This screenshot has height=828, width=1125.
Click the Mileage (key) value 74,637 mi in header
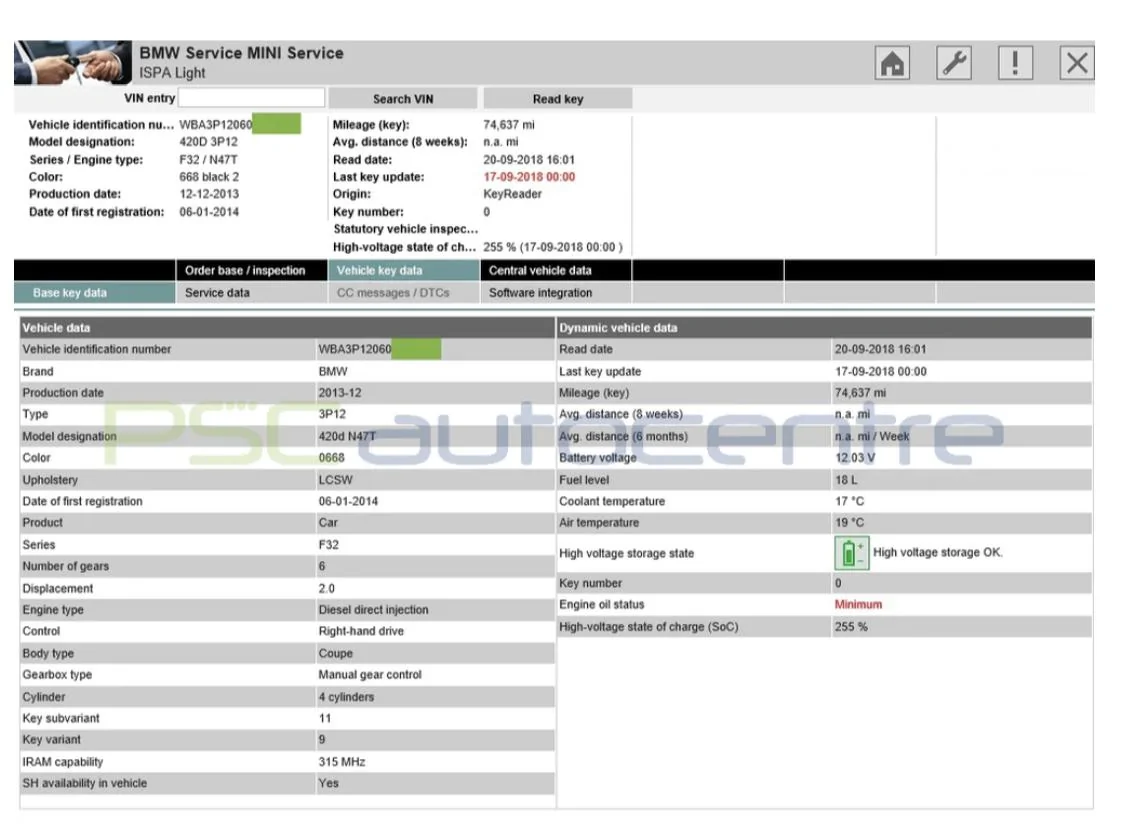pyautogui.click(x=509, y=125)
